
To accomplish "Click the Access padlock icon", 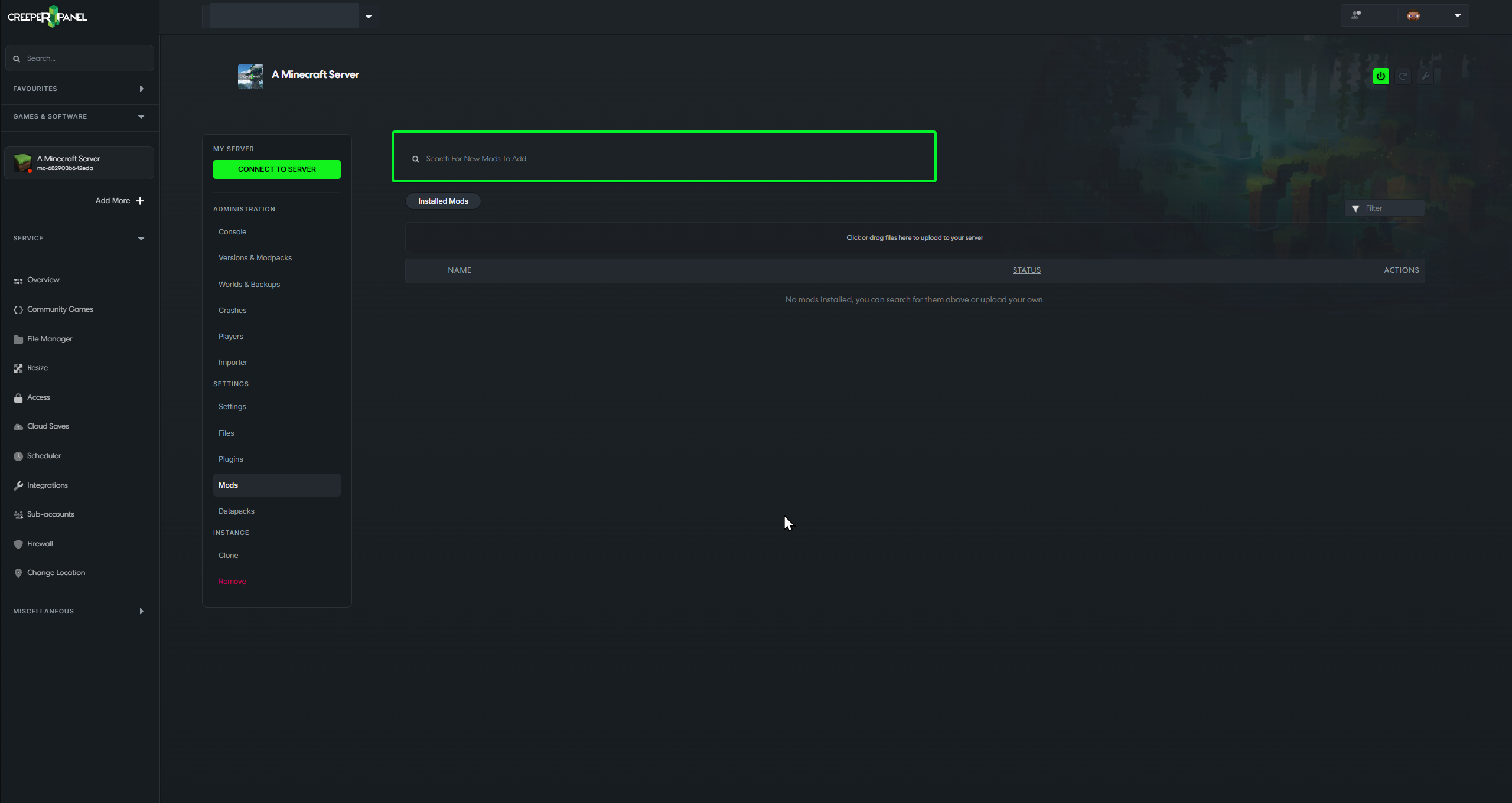I will click(18, 398).
